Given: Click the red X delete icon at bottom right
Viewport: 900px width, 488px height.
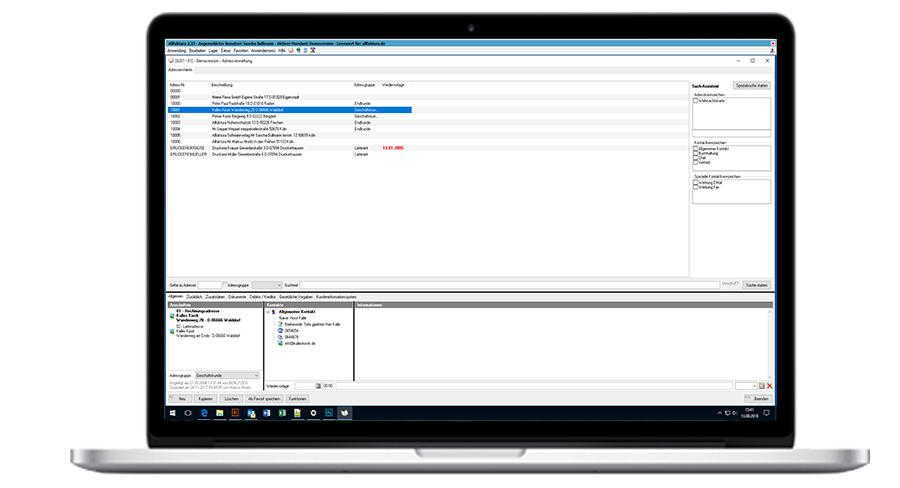Looking at the screenshot, I should [x=770, y=385].
